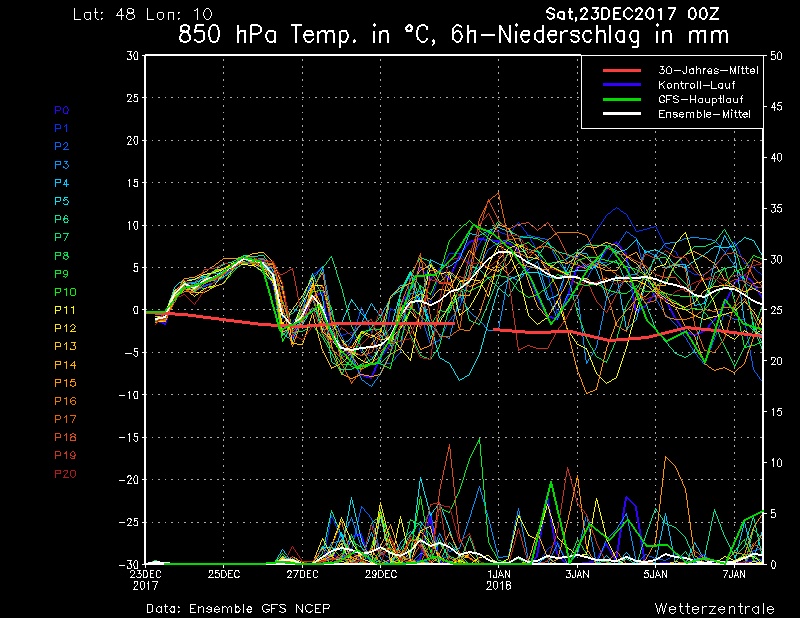The image size is (800, 618).
Task: Select ensemble member P10 label
Action: [64, 292]
